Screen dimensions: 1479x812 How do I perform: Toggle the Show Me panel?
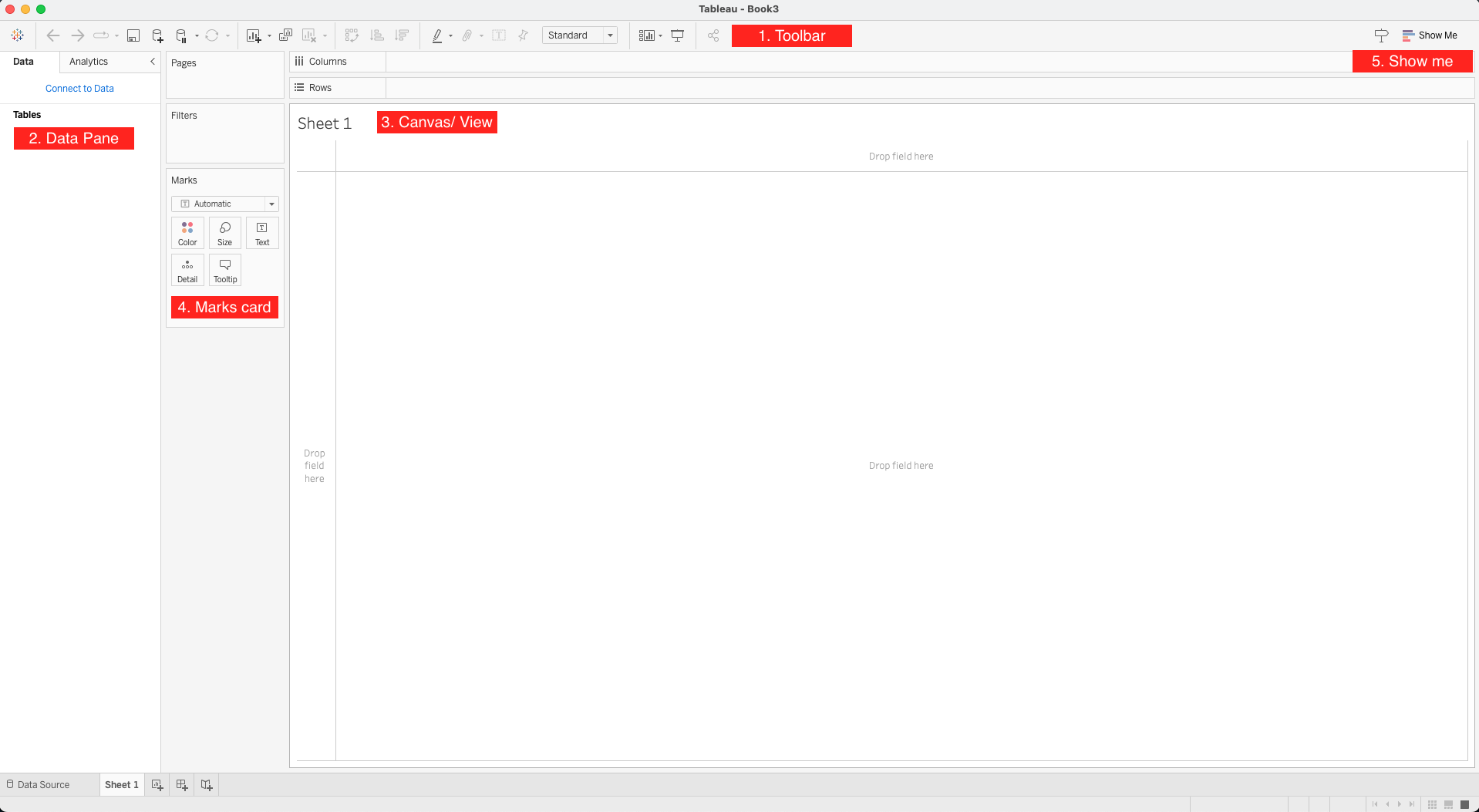[1430, 35]
